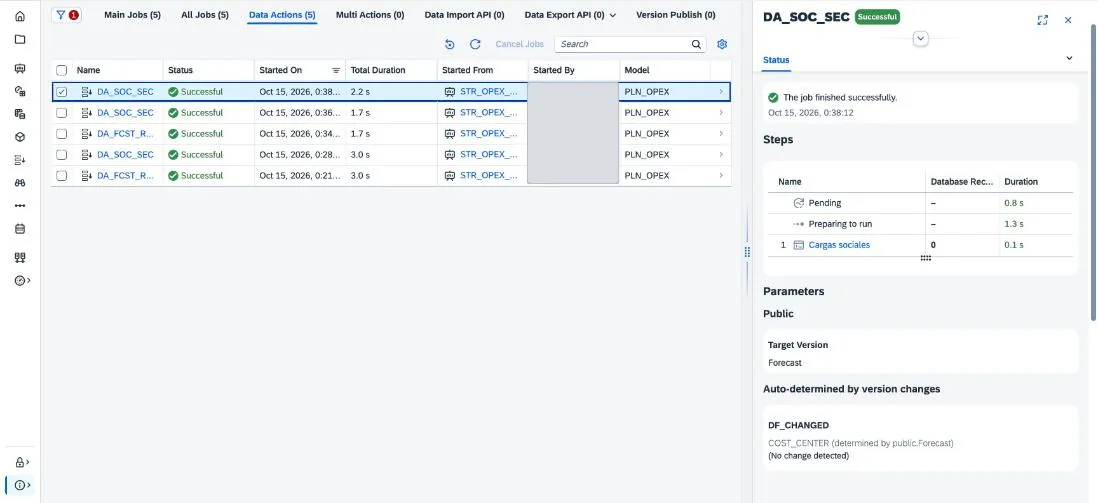Toggle the select-all checkbox in table header

62,70
